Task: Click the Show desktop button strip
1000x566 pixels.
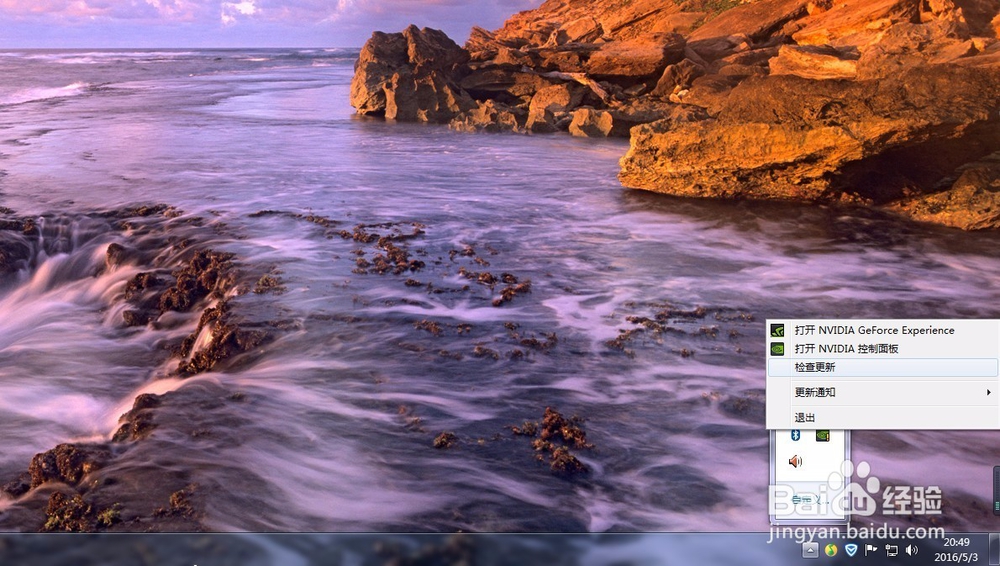Action: (994, 549)
